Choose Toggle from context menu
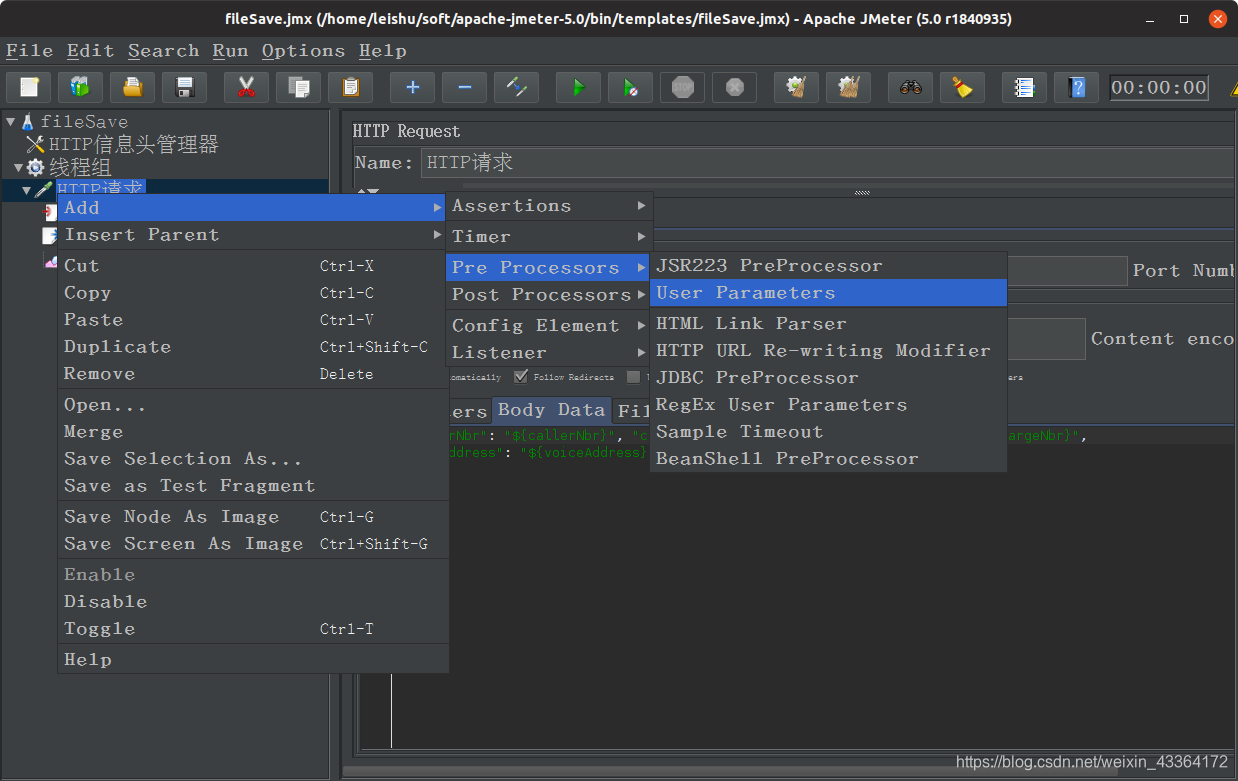The image size is (1238, 781). pyautogui.click(x=253, y=629)
